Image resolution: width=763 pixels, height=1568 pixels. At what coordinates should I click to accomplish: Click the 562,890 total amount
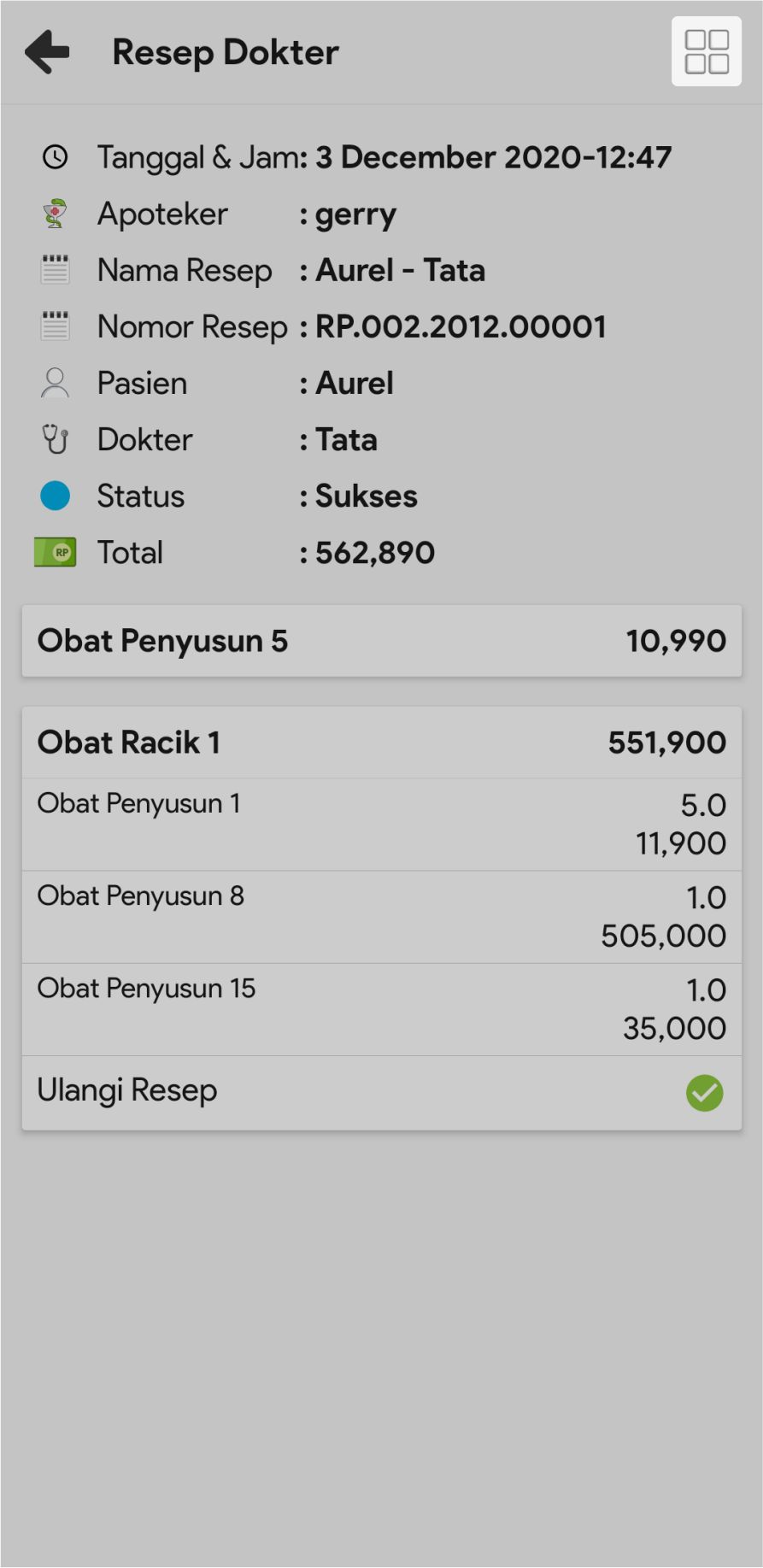[375, 553]
